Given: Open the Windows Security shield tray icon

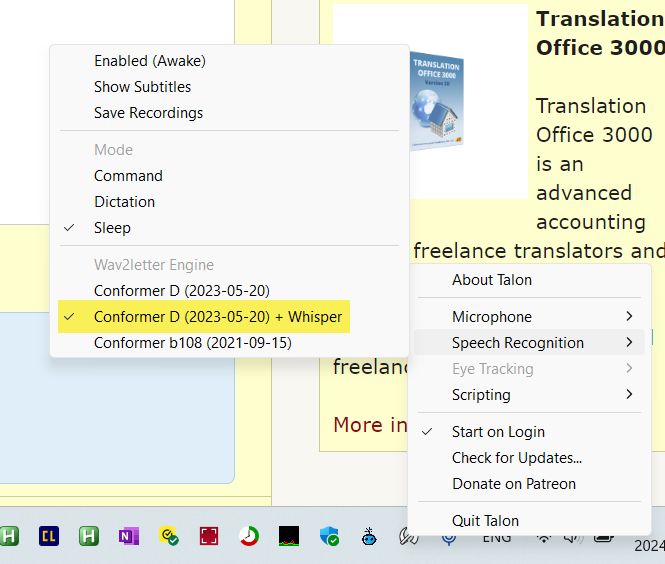Looking at the screenshot, I should (329, 536).
